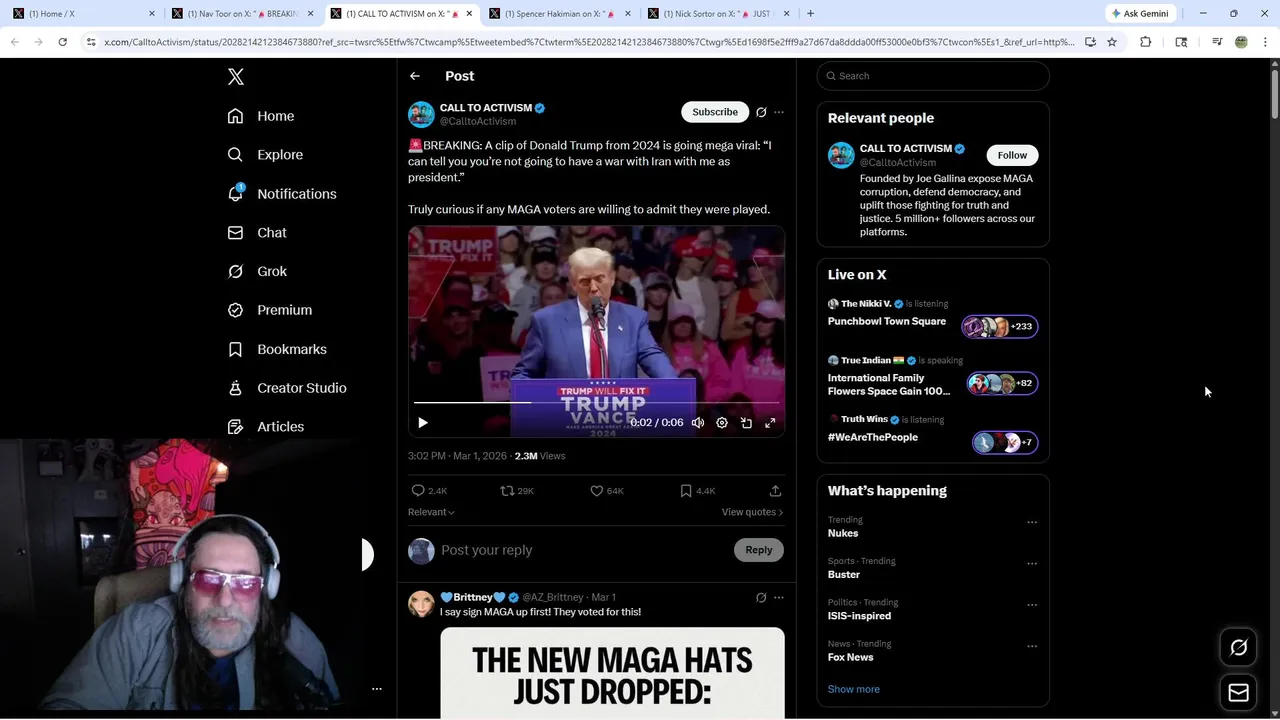Open options for Buster trend
Image resolution: width=1280 pixels, height=720 pixels.
pos(1032,564)
